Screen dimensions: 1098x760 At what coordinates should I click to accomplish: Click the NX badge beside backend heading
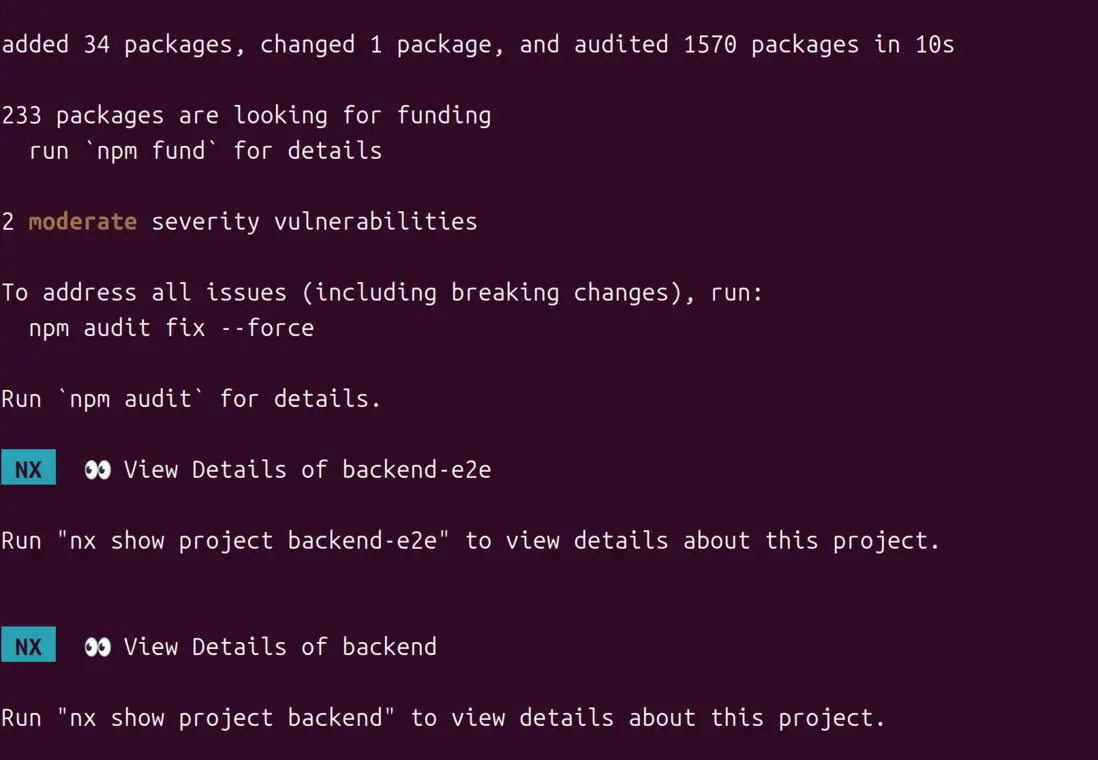click(28, 646)
